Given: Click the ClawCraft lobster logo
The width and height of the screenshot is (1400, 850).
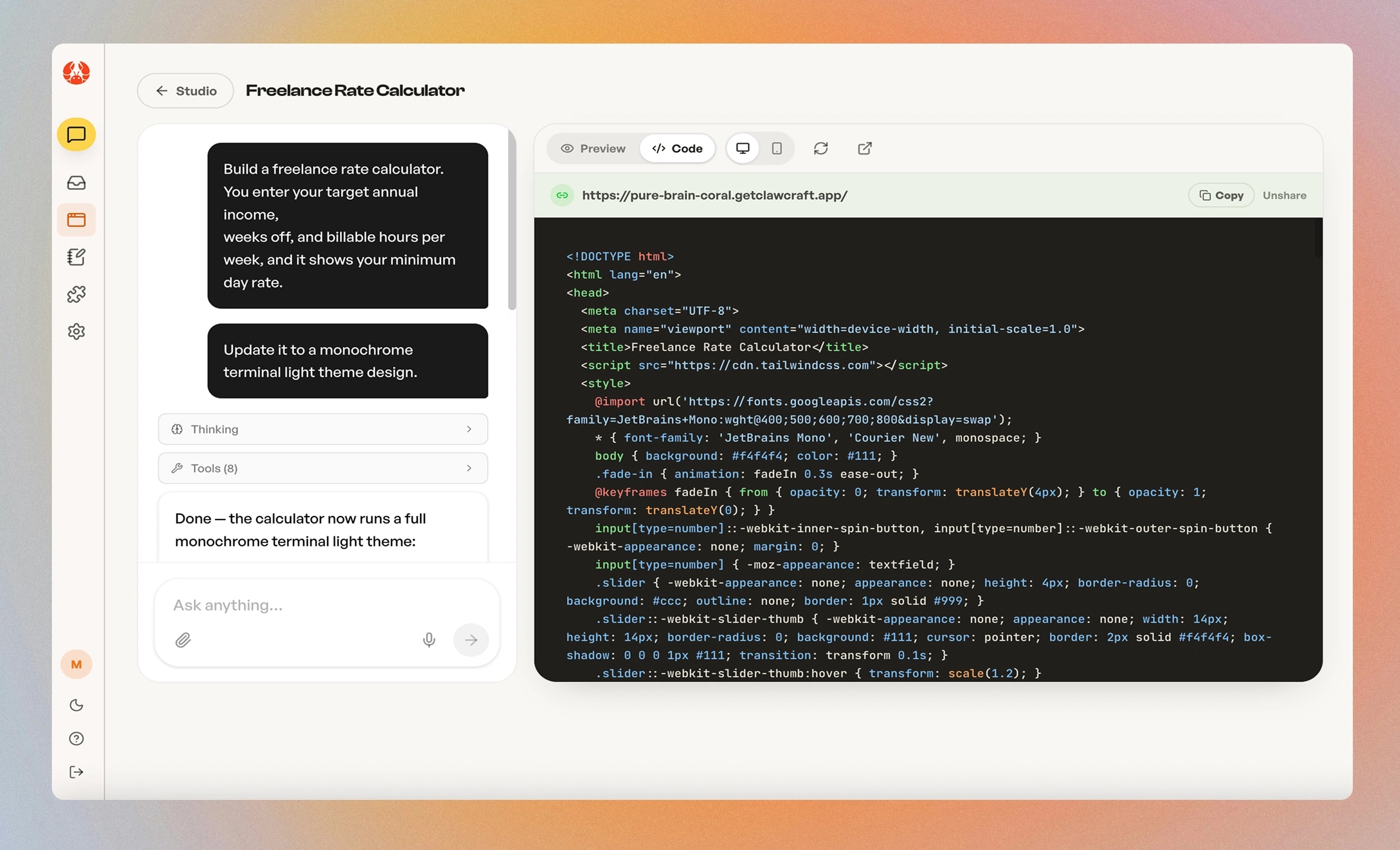Looking at the screenshot, I should click(76, 73).
